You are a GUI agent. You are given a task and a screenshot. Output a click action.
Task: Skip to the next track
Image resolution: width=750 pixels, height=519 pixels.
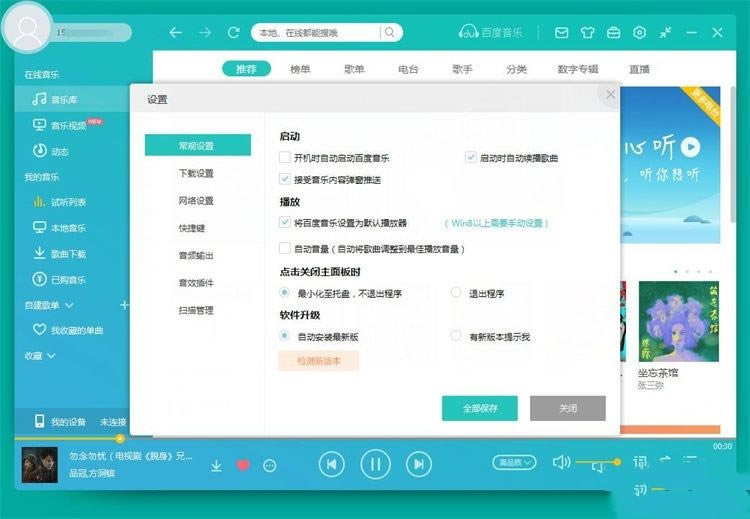[x=419, y=463]
